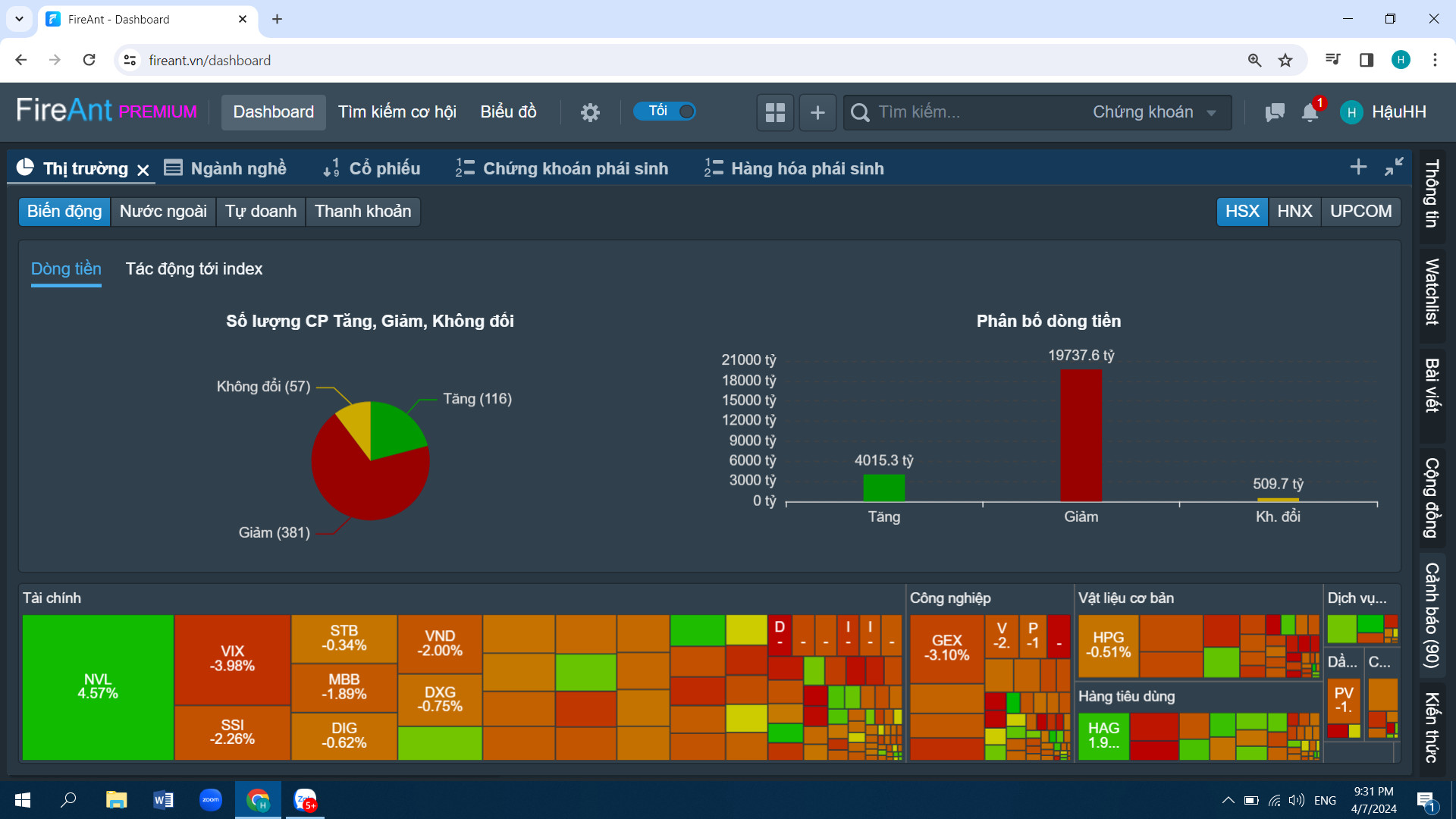Open the settings gear icon
This screenshot has width=1456, height=819.
click(x=590, y=112)
